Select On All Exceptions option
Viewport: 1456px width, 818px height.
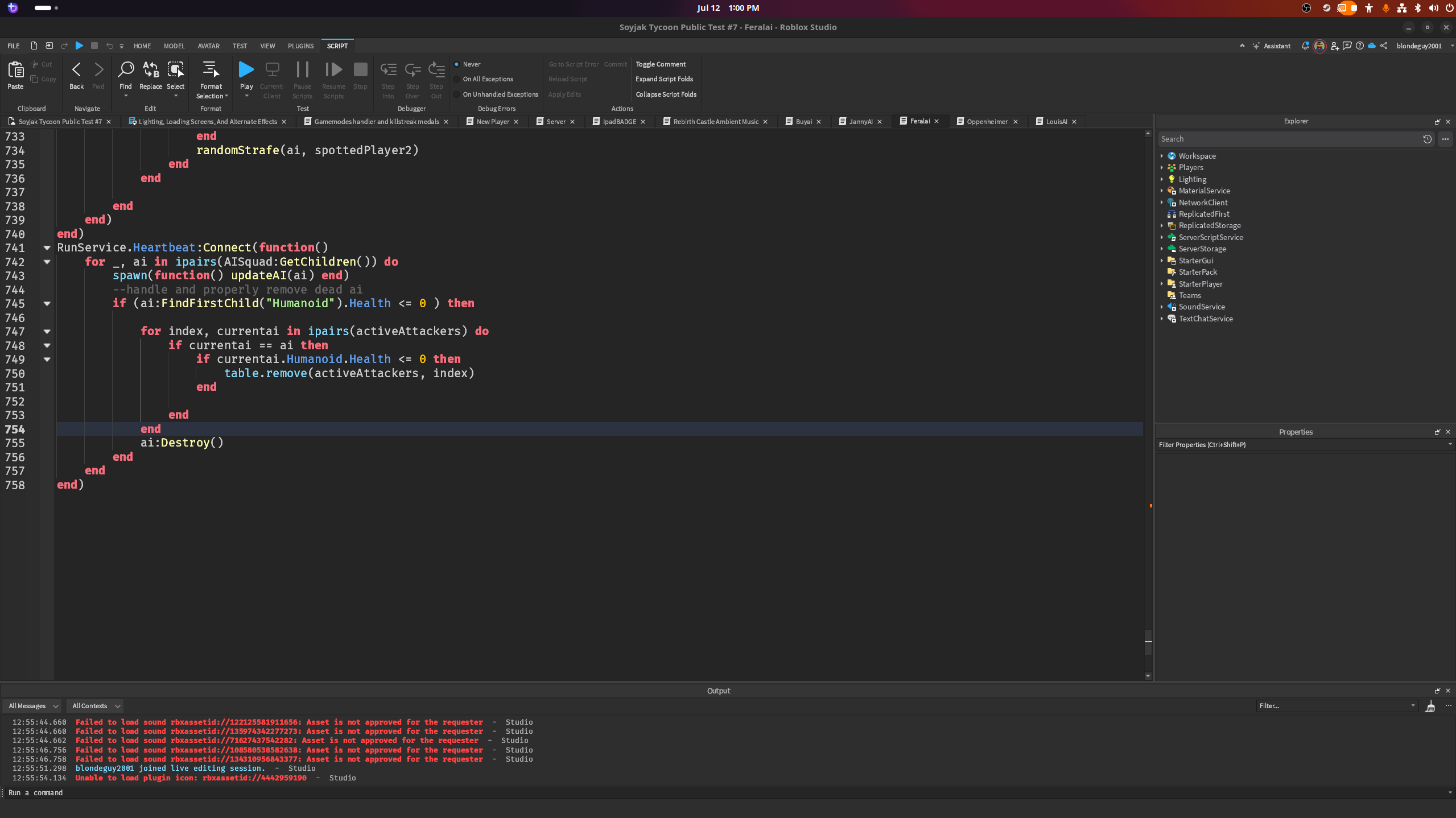coord(483,79)
